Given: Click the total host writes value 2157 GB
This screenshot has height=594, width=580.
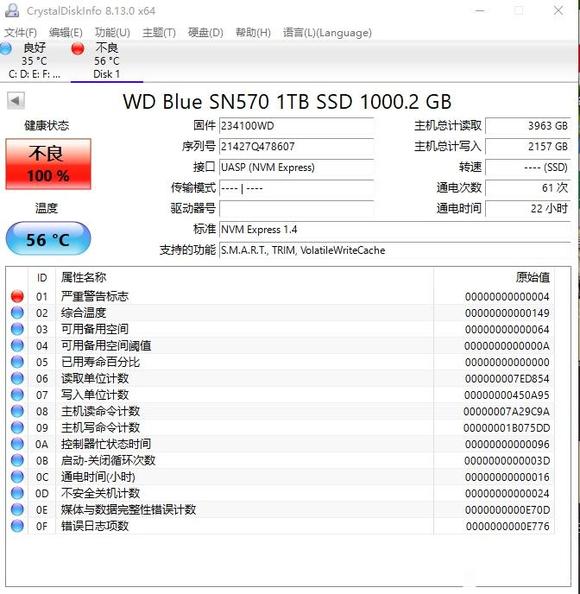Looking at the screenshot, I should point(528,147).
